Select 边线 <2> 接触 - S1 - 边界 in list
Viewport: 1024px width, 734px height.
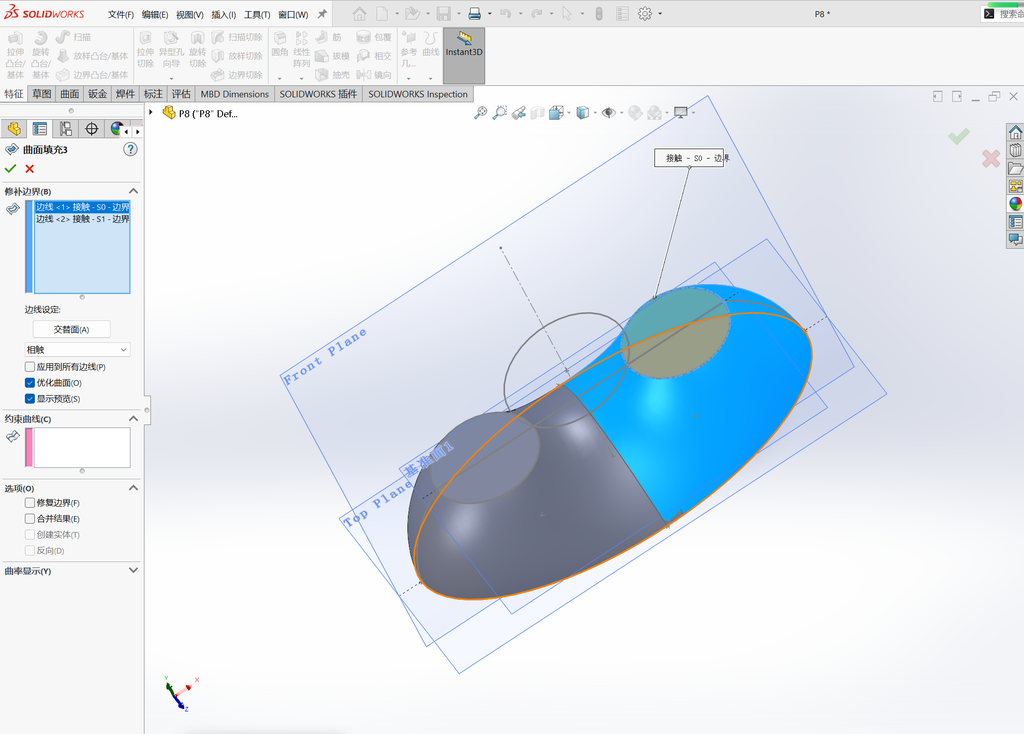coord(82,219)
